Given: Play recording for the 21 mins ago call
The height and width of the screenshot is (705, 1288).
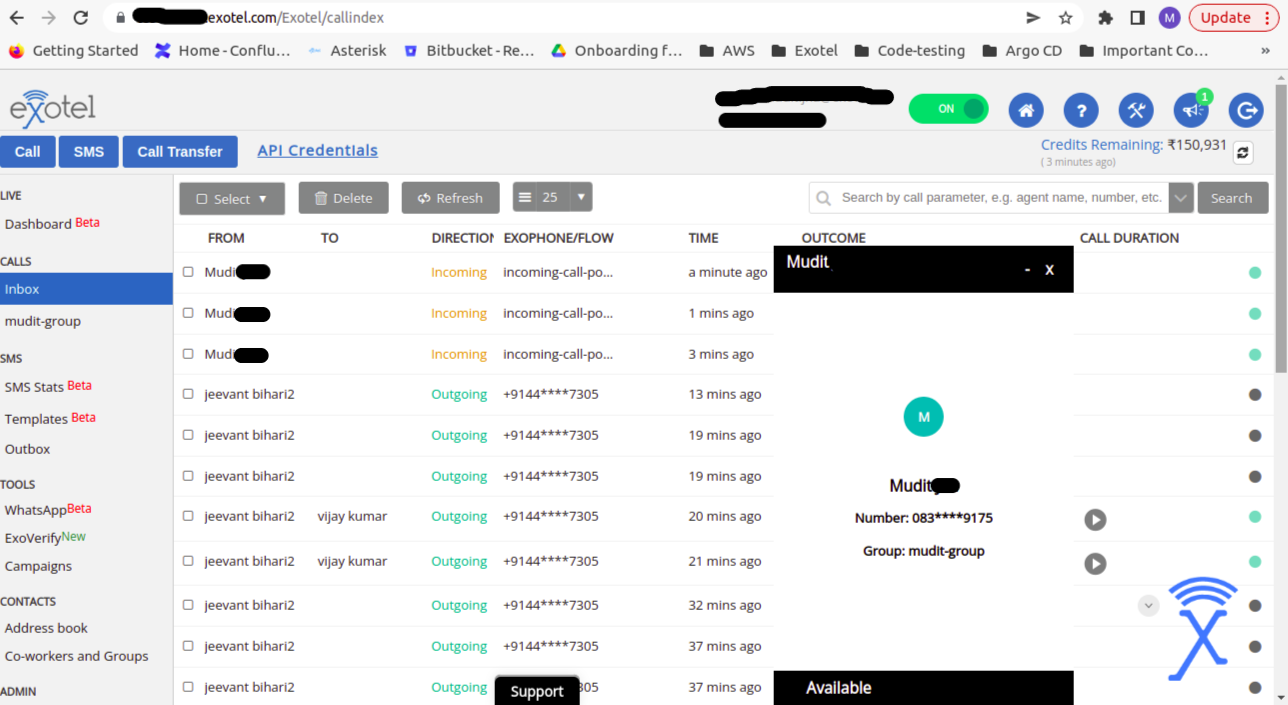Looking at the screenshot, I should (1096, 564).
